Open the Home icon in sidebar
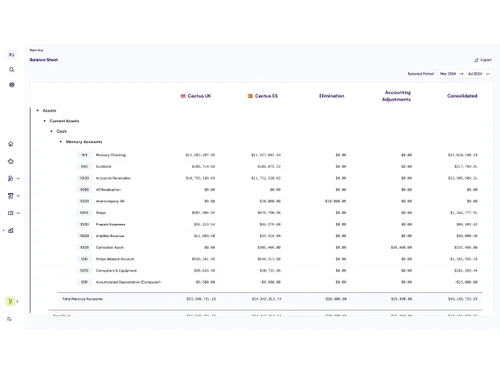 [x=11, y=144]
